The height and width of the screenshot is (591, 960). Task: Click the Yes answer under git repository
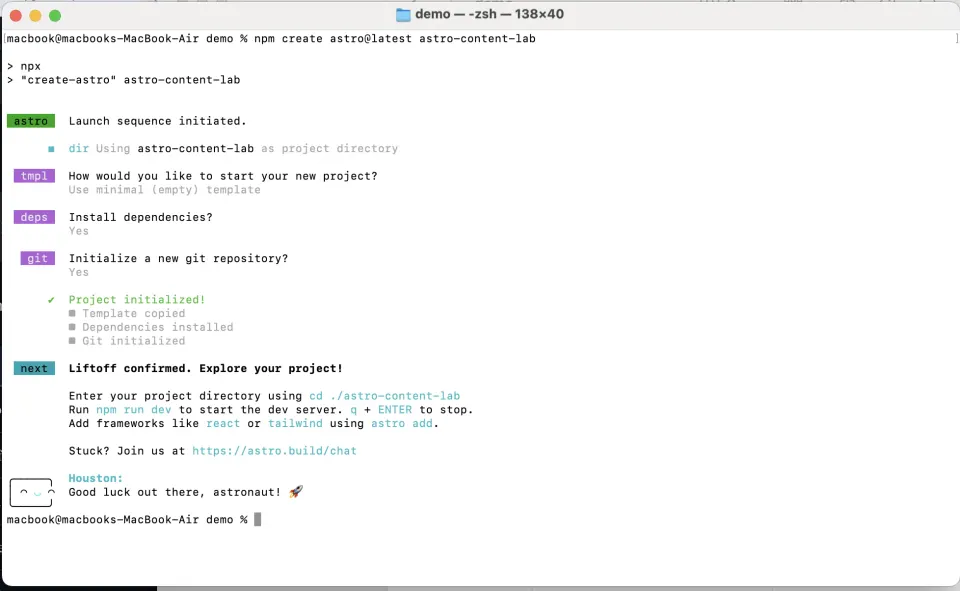78,273
